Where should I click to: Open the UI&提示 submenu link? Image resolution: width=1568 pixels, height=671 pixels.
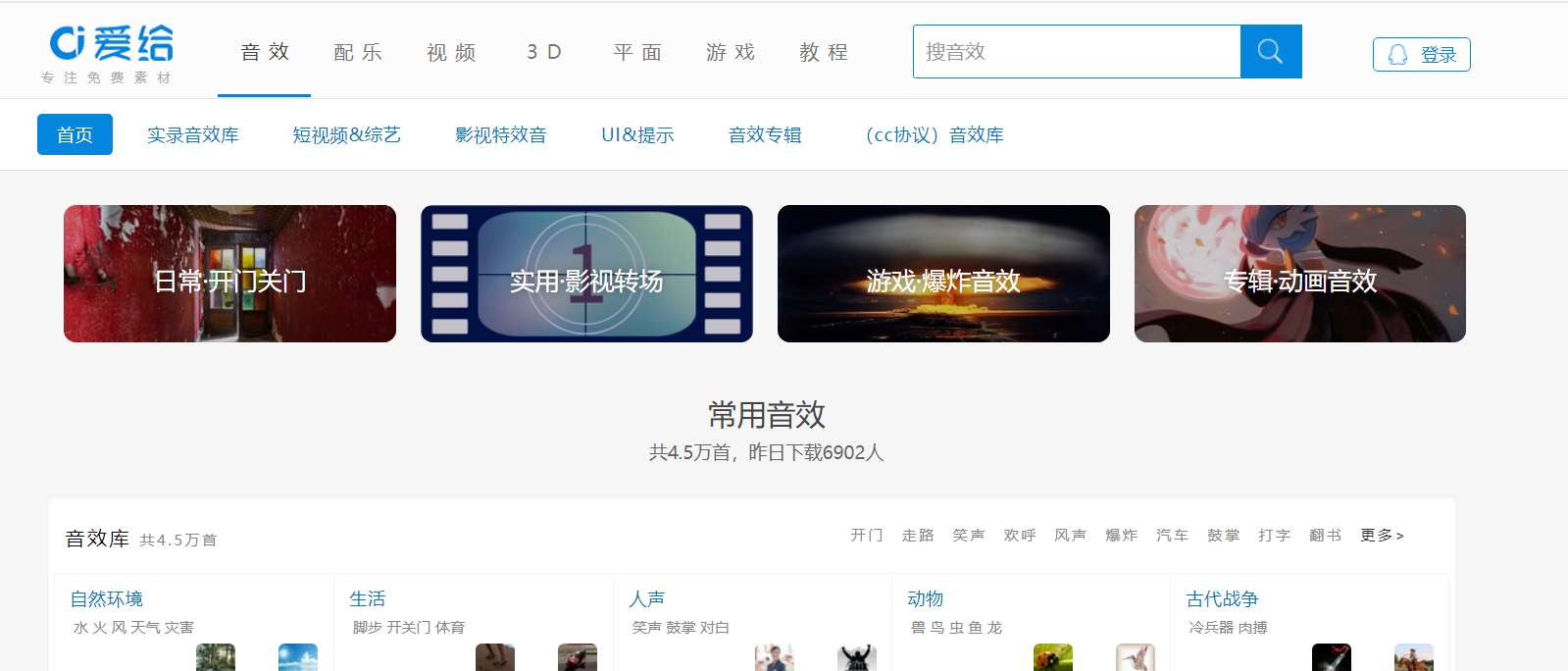pos(637,135)
